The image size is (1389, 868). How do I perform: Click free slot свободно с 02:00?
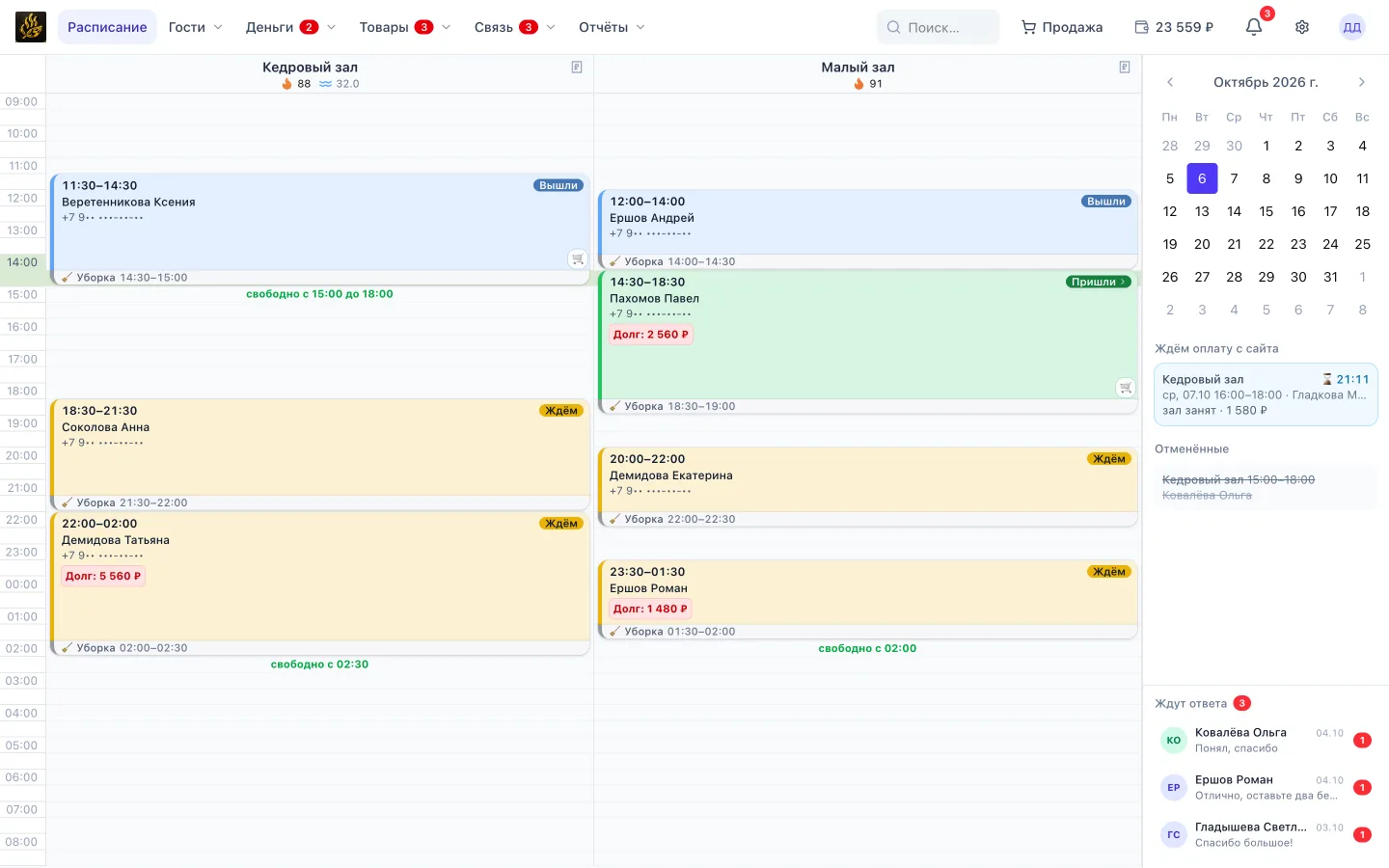point(867,648)
